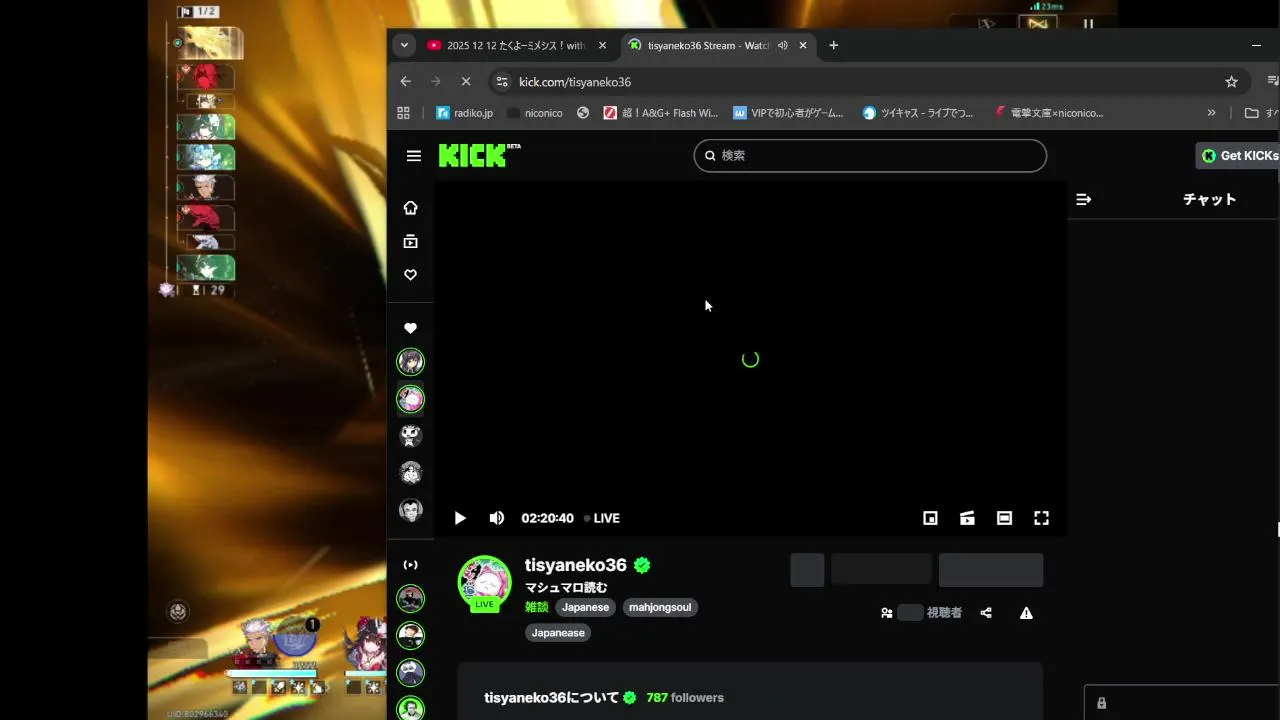Click the tisyaneko36 channel name
Screen dimensions: 1280x720
(576, 565)
